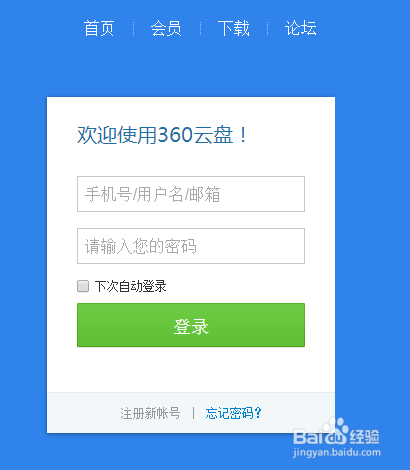Screen dimensions: 410x470
Task: Click divider between 注册新帐号 and 忘记密码
Action: pos(193,413)
